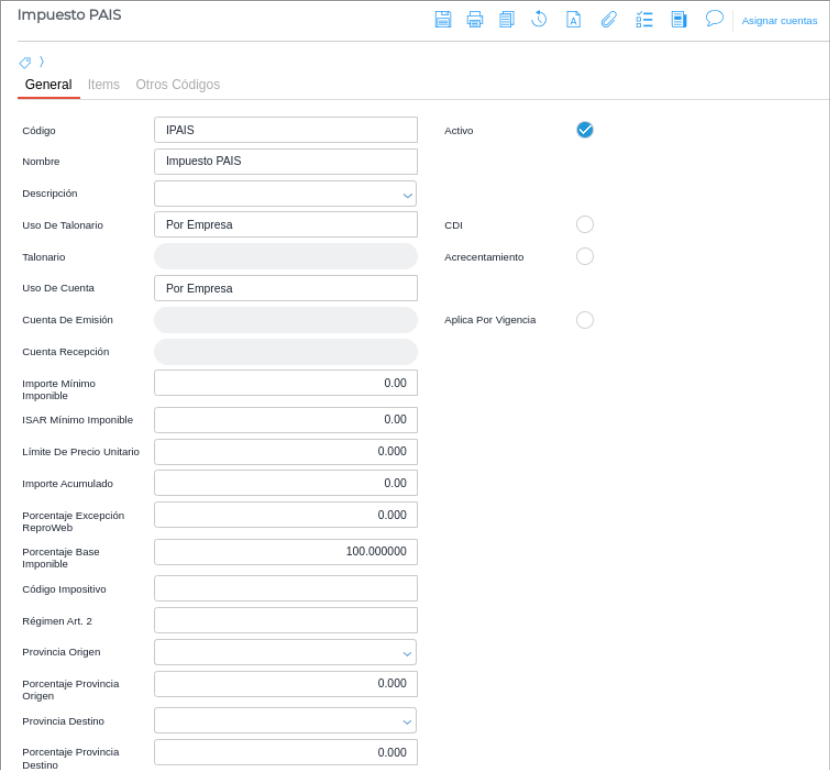
Task: Click the printer icon in toolbar
Action: pyautogui.click(x=475, y=19)
